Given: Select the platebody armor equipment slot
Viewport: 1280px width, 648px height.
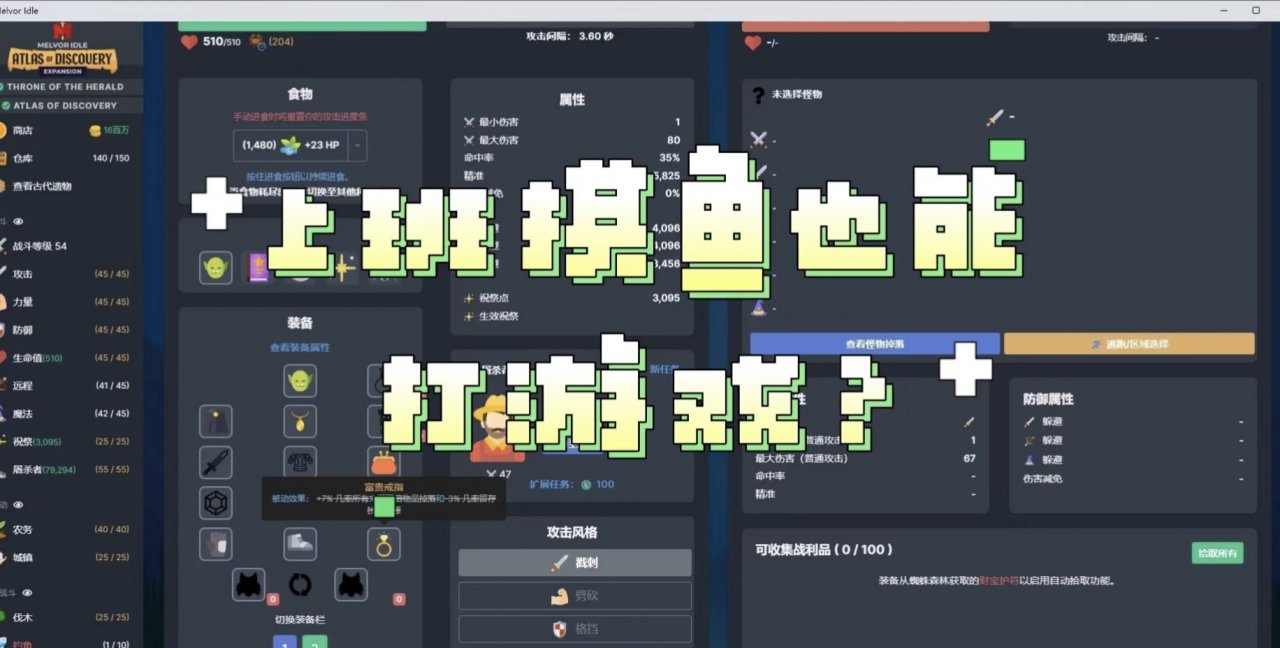Looking at the screenshot, I should (x=300, y=463).
